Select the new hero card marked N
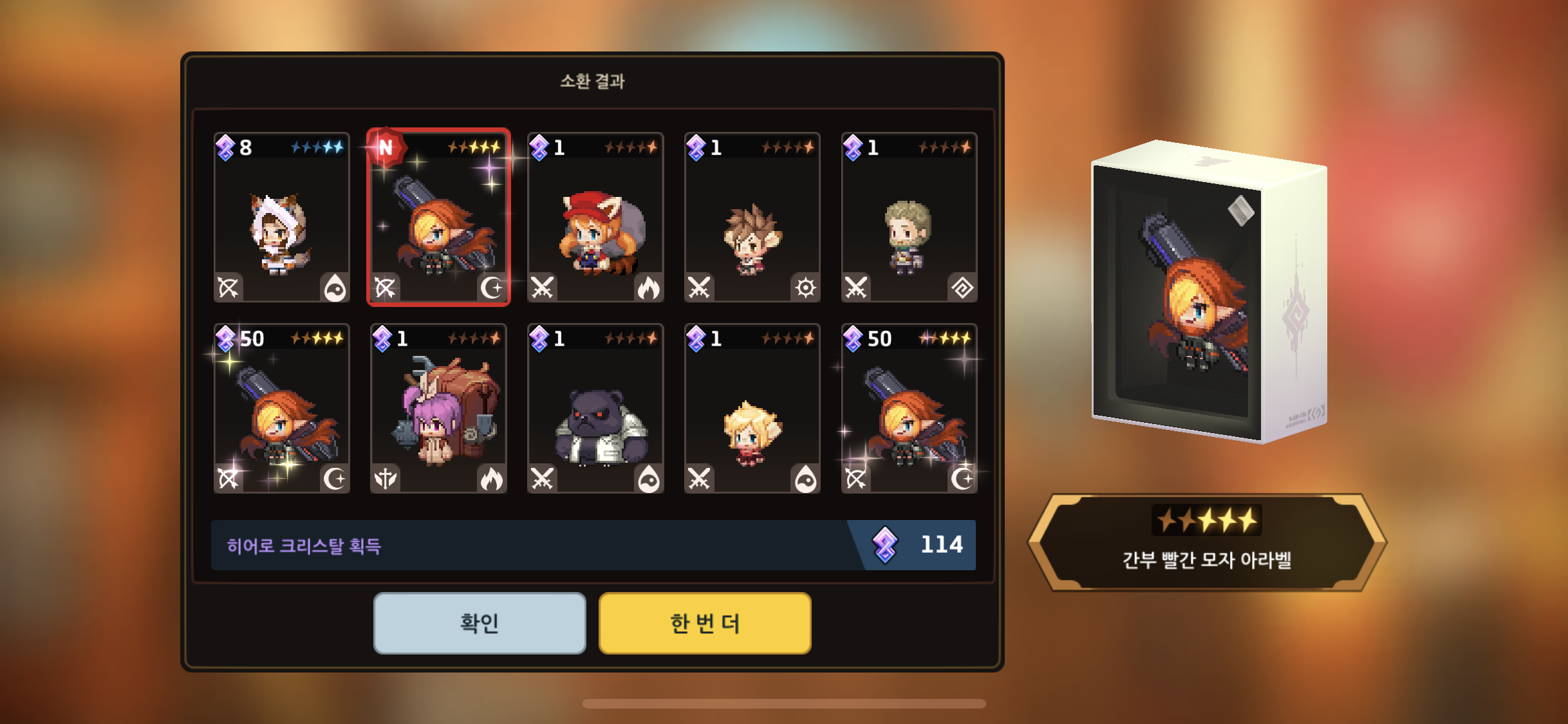 click(438, 217)
